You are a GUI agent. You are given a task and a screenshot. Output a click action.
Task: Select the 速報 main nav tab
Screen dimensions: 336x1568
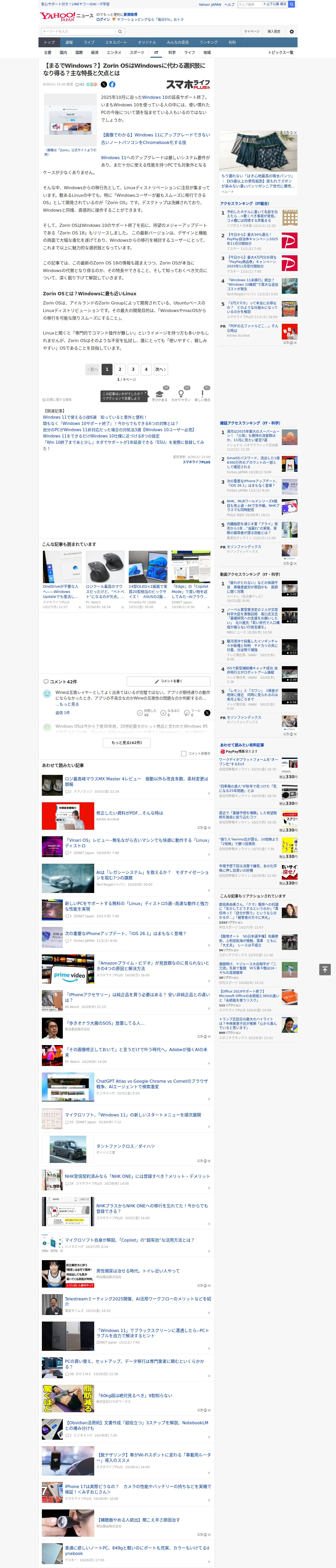(69, 43)
